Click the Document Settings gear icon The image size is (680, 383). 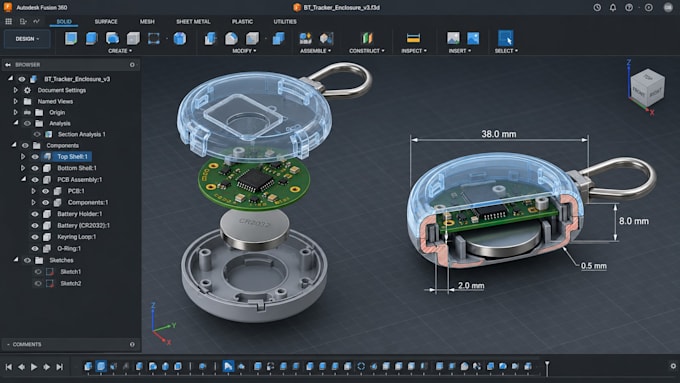coord(27,90)
